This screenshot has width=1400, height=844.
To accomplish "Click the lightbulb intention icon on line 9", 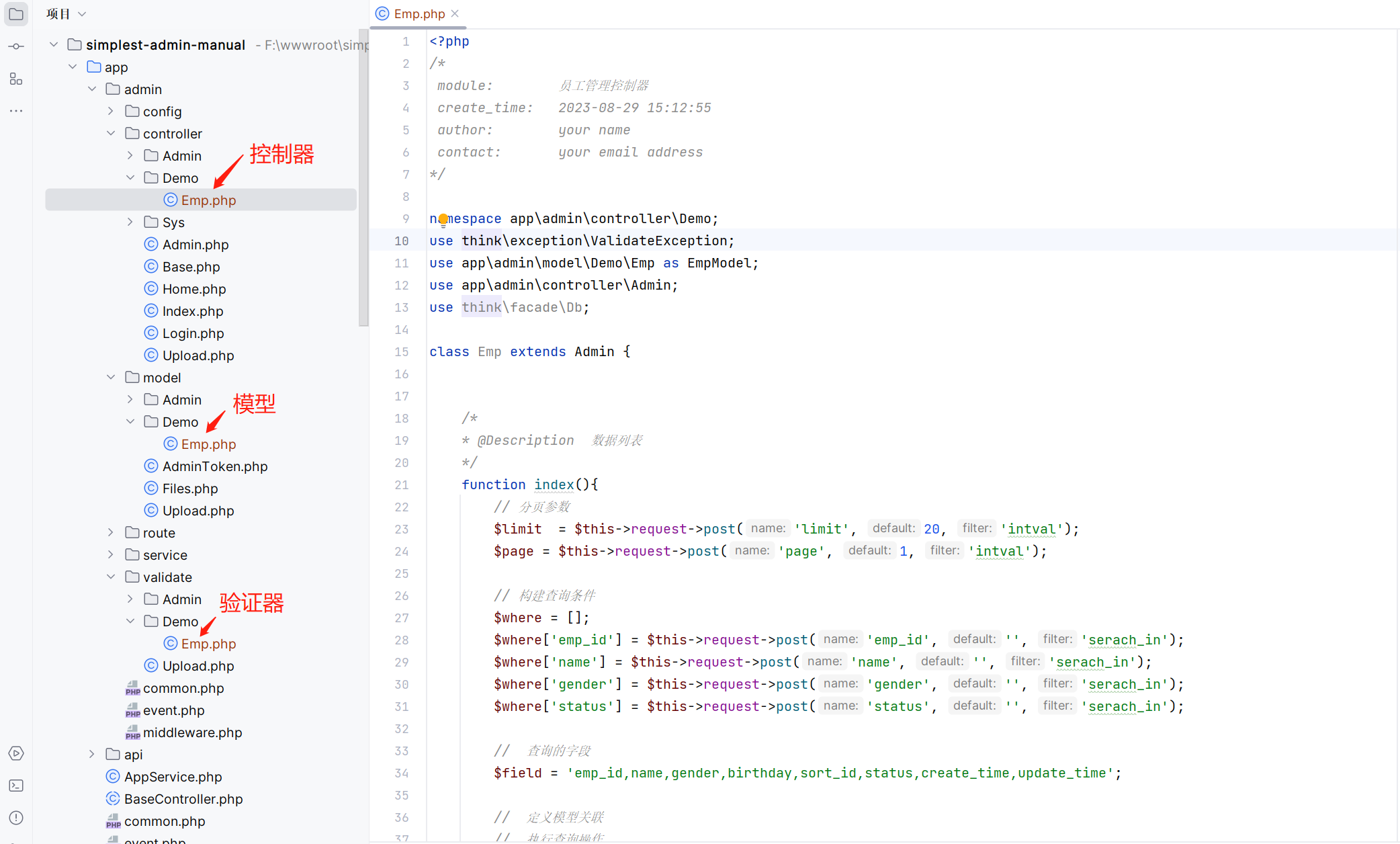I will click(443, 218).
